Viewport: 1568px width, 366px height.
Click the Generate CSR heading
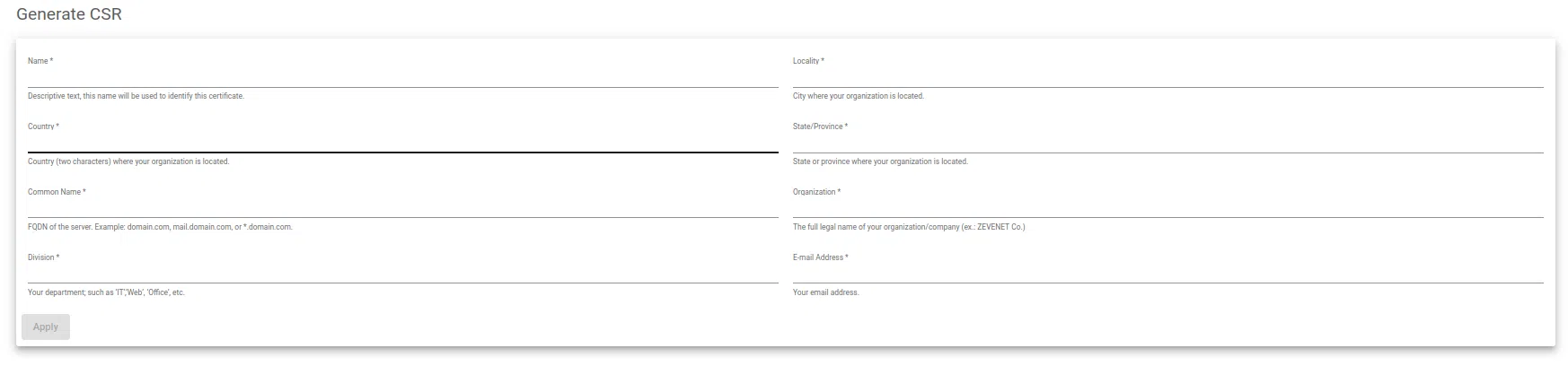69,14
